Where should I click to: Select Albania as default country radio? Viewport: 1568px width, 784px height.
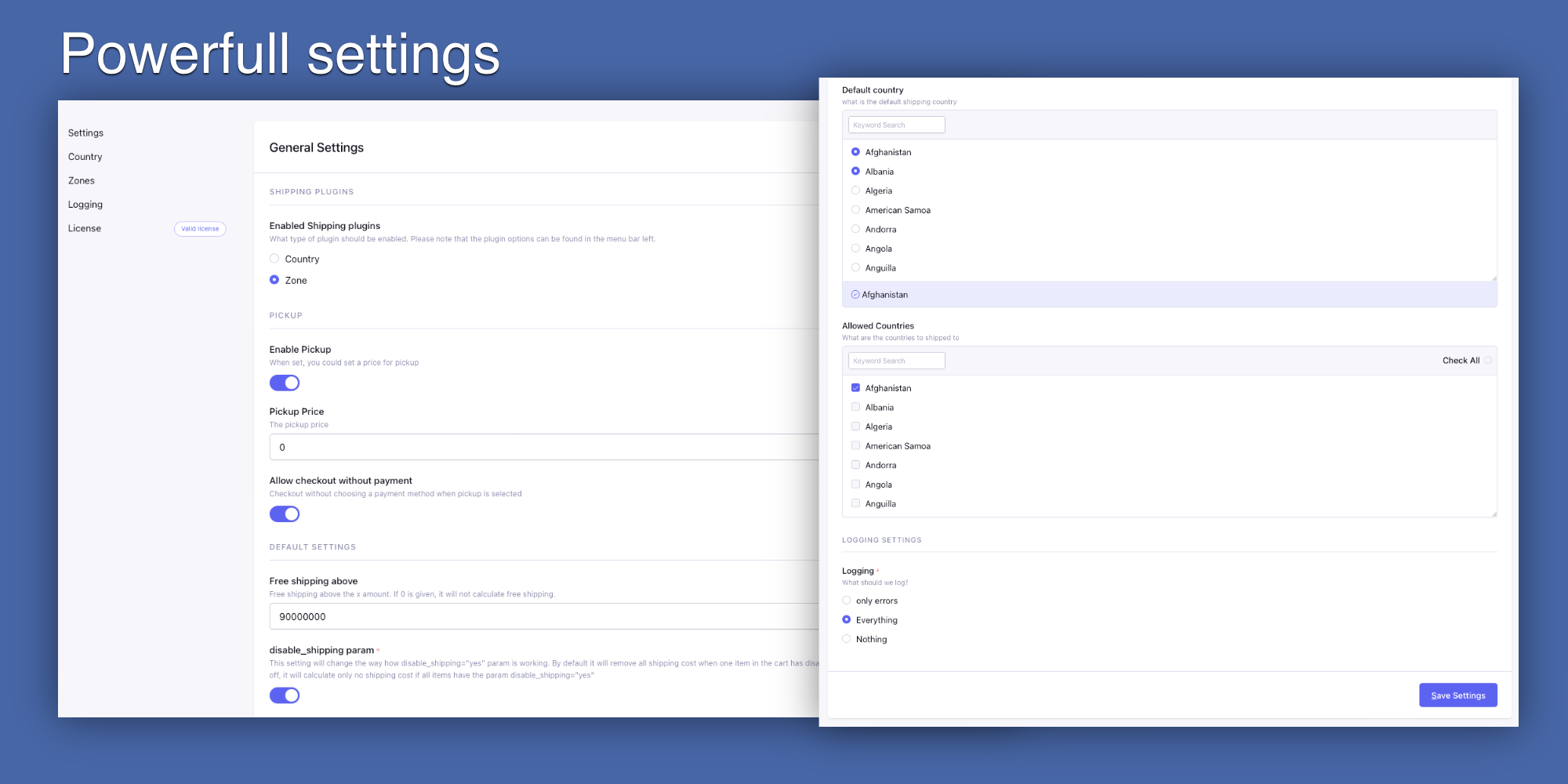(x=855, y=171)
